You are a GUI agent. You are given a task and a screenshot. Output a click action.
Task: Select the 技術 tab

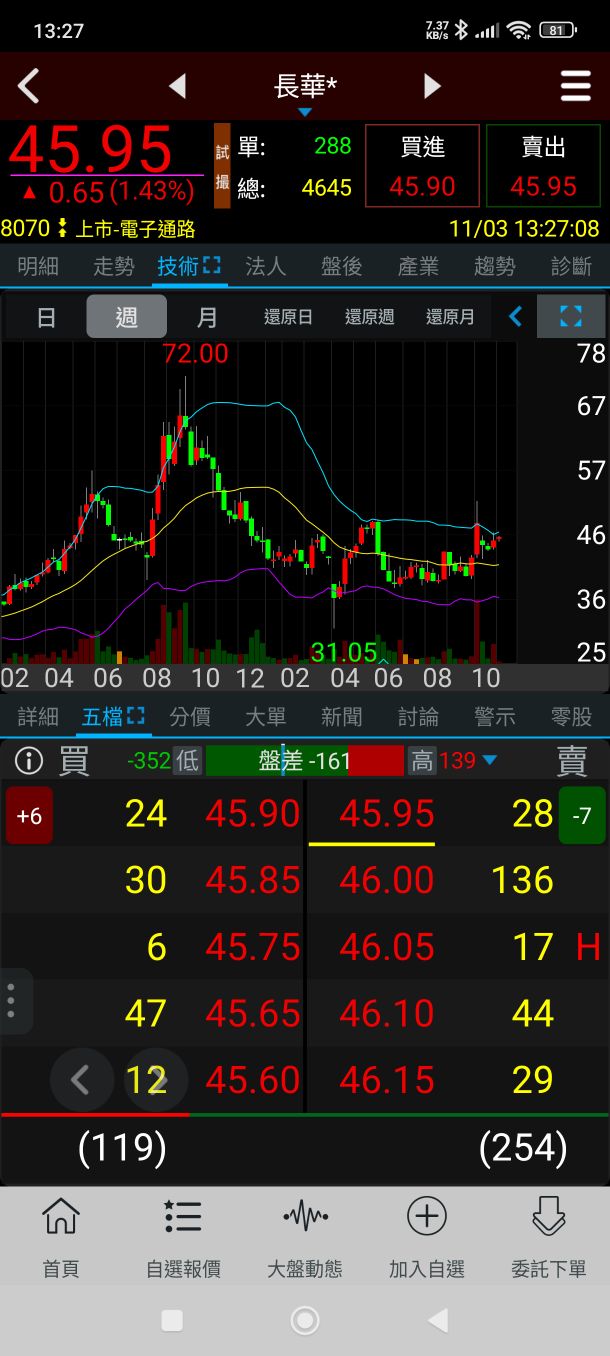tap(189, 266)
